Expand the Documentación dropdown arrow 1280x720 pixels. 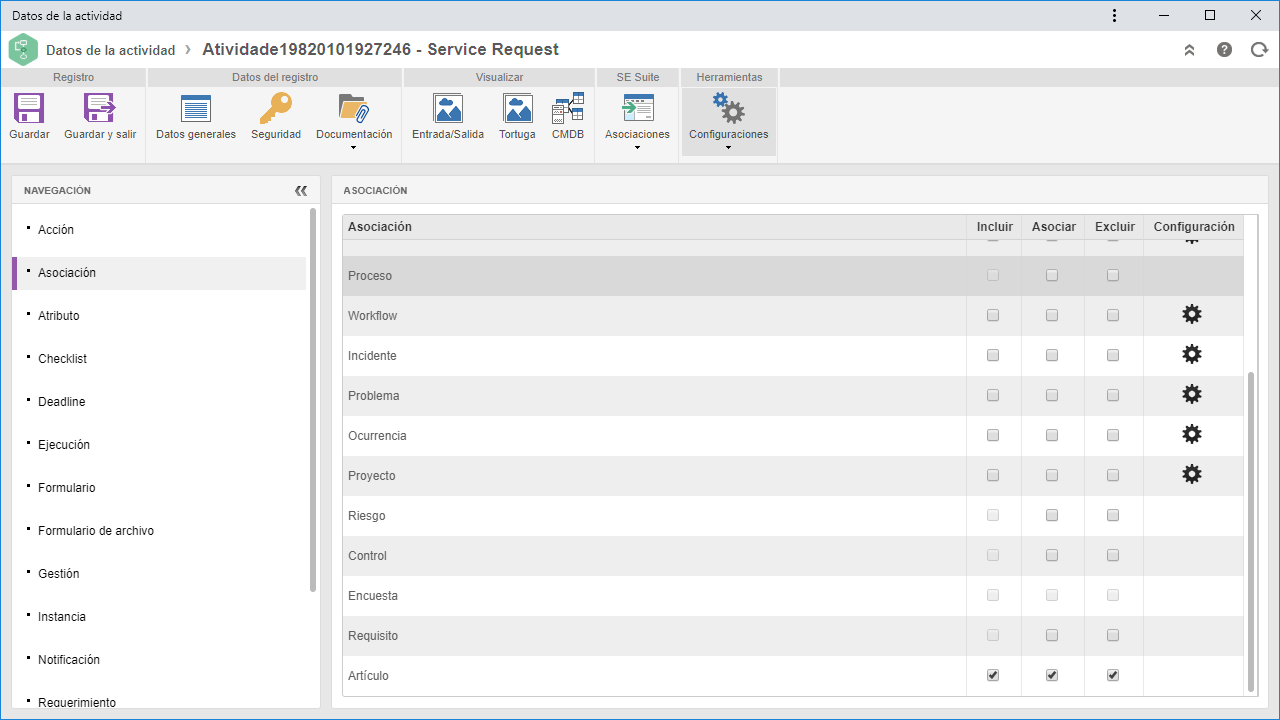click(x=354, y=148)
